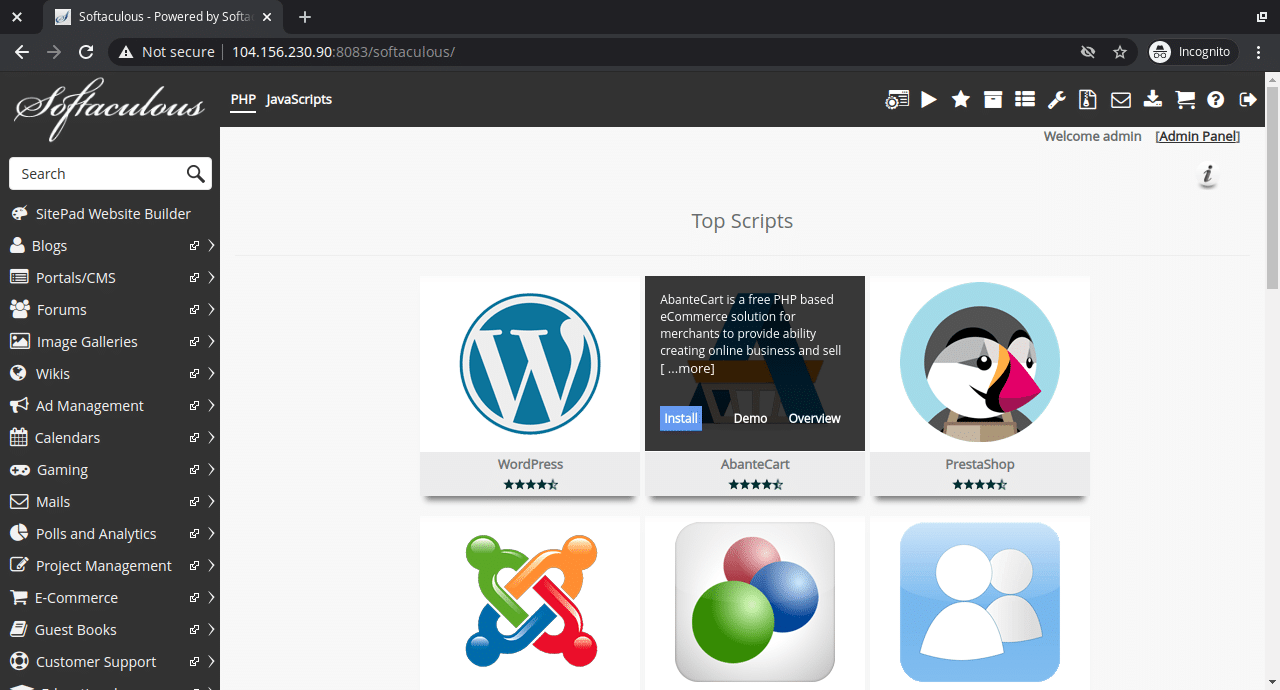Click the Install button for AbanteCart

pyautogui.click(x=681, y=418)
